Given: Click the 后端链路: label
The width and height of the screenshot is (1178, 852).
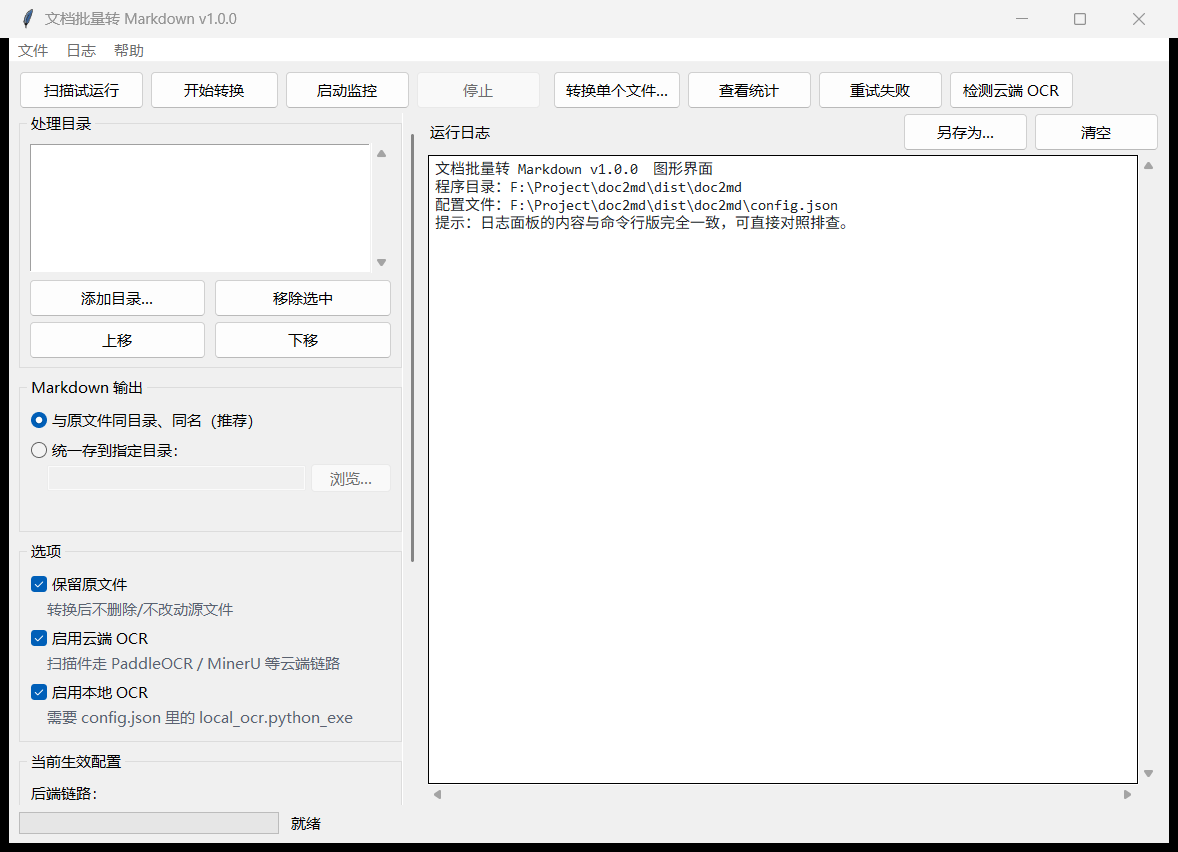Looking at the screenshot, I should pos(65,793).
